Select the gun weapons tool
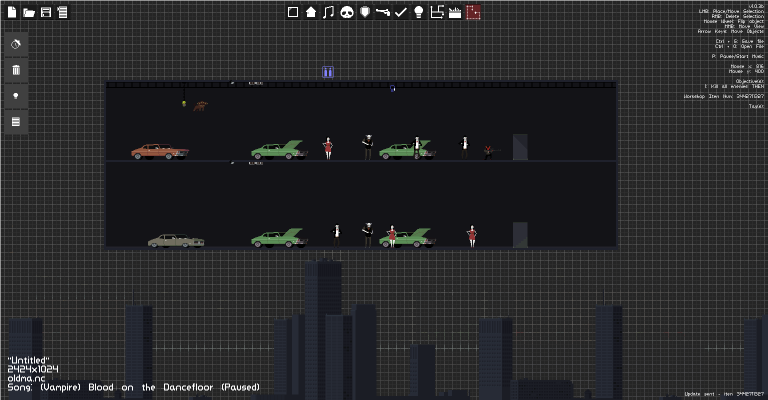The image size is (768, 400). pyautogui.click(x=383, y=12)
